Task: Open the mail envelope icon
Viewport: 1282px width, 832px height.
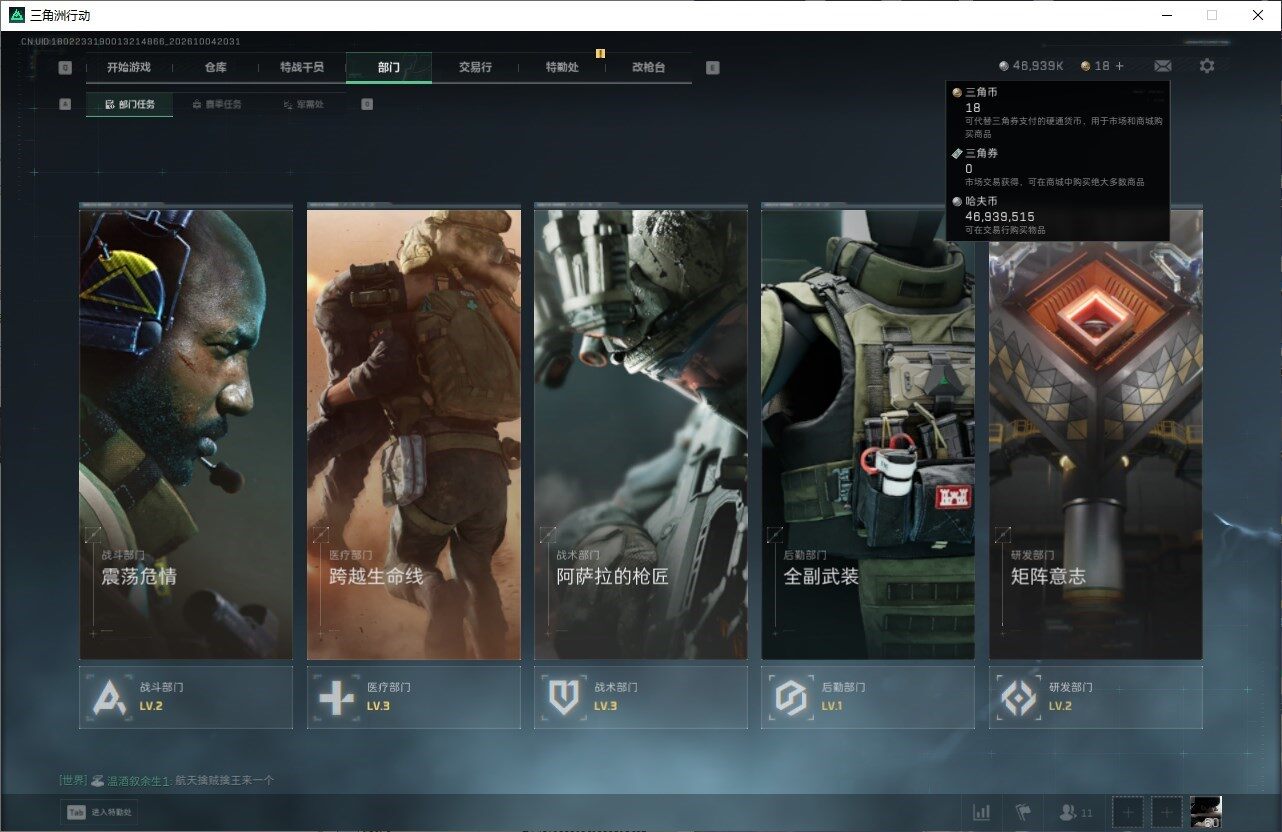Action: pyautogui.click(x=1162, y=66)
